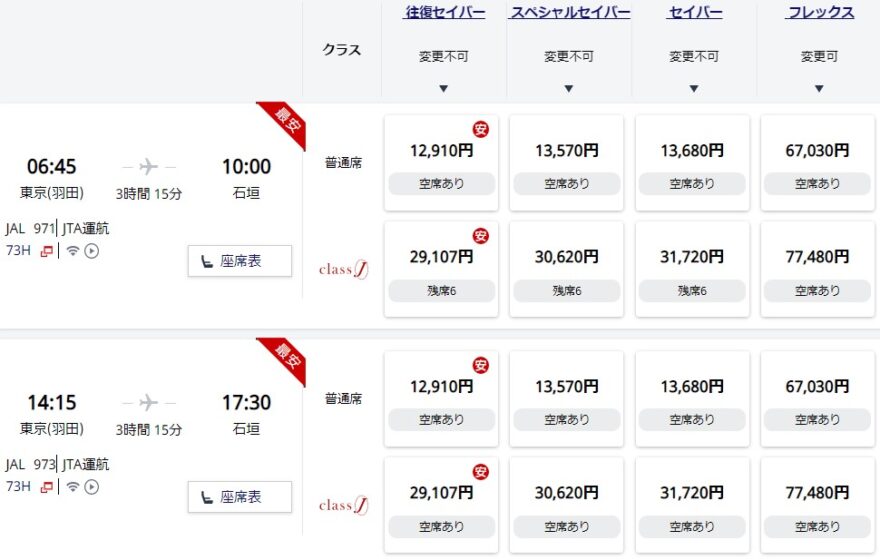The image size is (880, 560).
Task: Select the 13,680円 セイバー fare for the 14:15 flight
Action: 692,399
